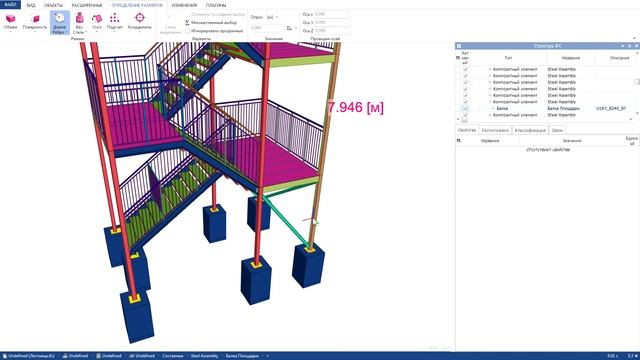
Task: Click the units icon beside the value field
Action: point(289,28)
